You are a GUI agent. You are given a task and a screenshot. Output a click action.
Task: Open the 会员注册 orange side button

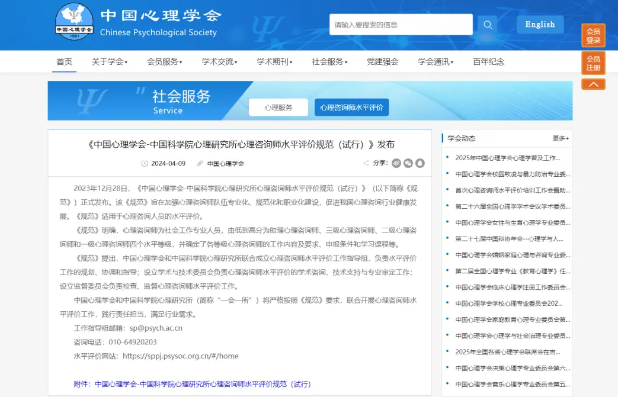(x=593, y=63)
